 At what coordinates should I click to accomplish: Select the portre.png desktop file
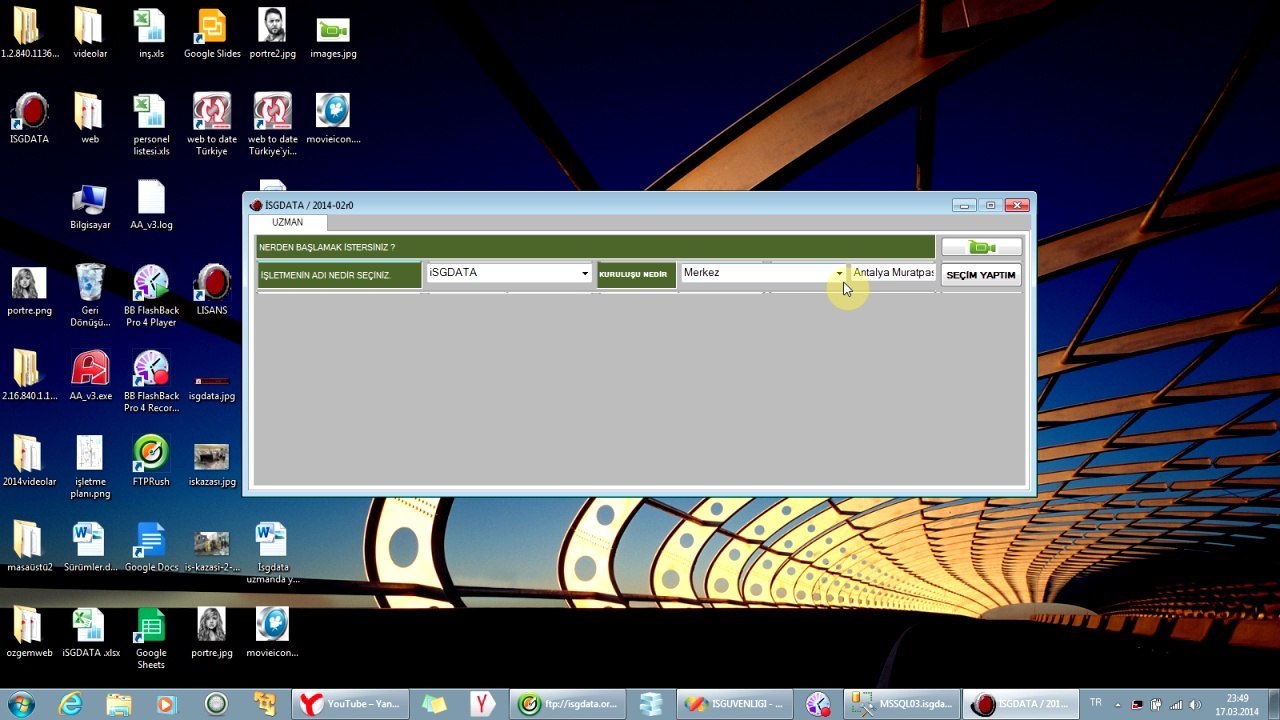pos(29,290)
